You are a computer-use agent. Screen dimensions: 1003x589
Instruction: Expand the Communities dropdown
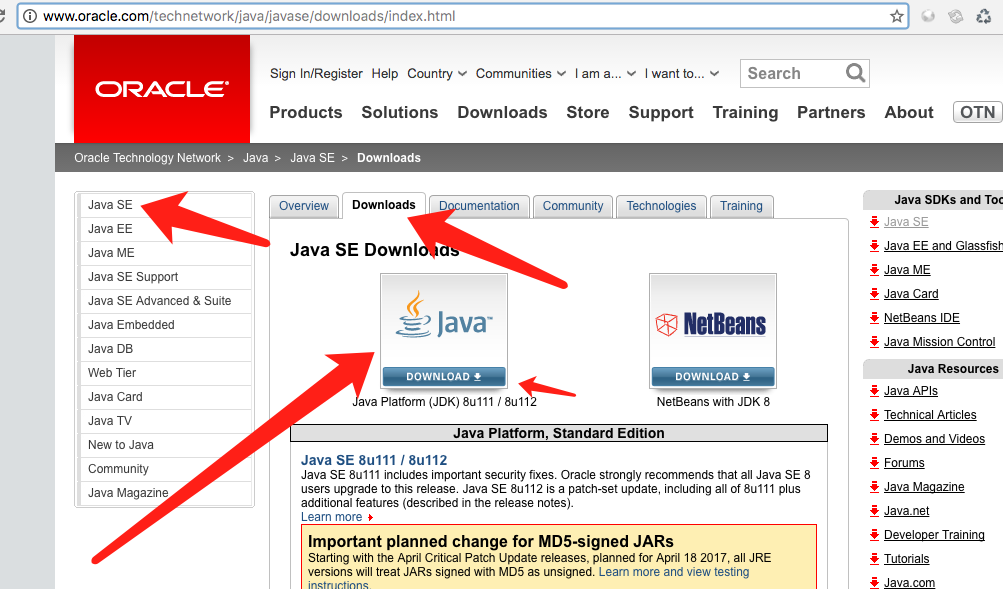click(521, 74)
